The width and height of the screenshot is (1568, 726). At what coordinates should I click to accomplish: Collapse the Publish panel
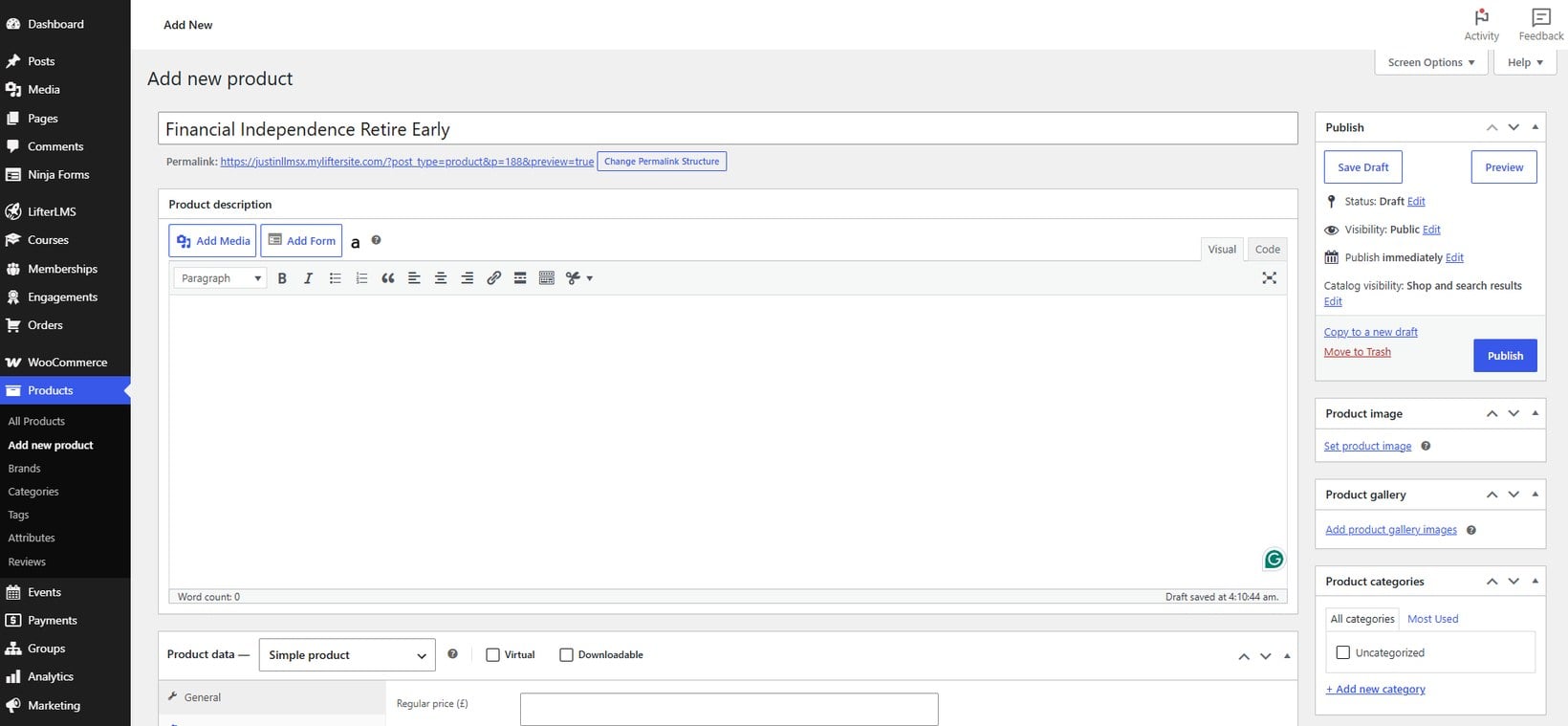(1535, 127)
